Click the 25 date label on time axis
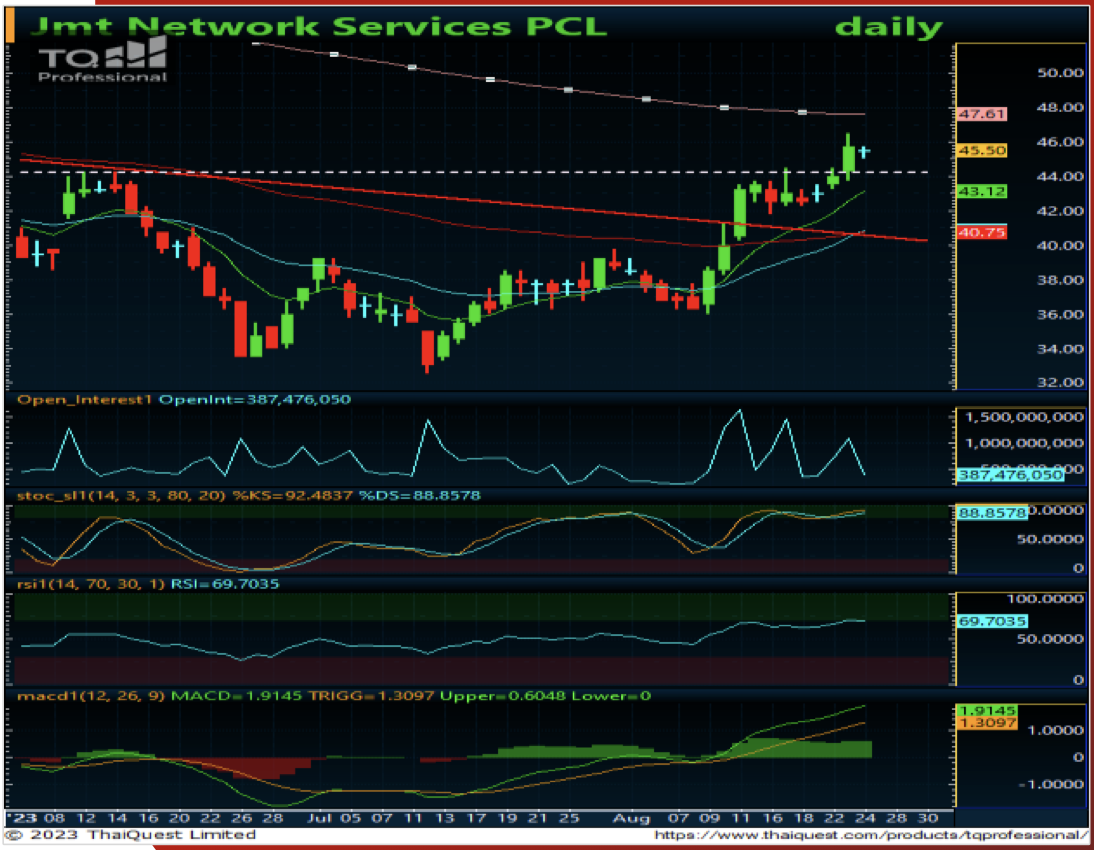The height and width of the screenshot is (850, 1094). coord(568,818)
